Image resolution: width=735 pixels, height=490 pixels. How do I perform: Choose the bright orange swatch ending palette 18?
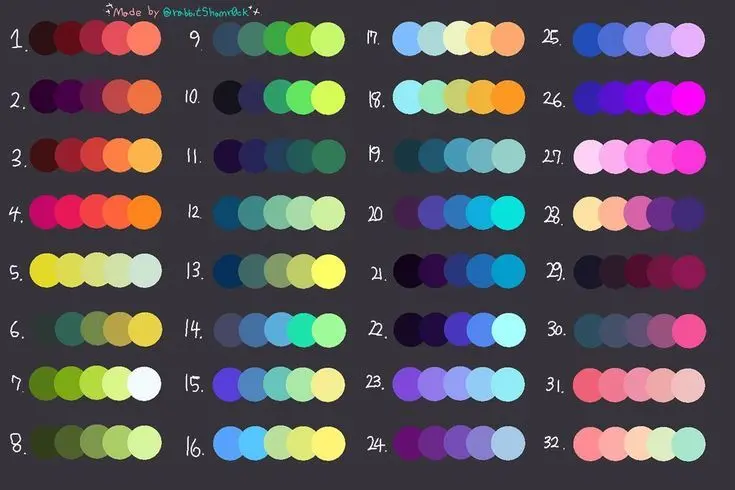click(x=508, y=97)
